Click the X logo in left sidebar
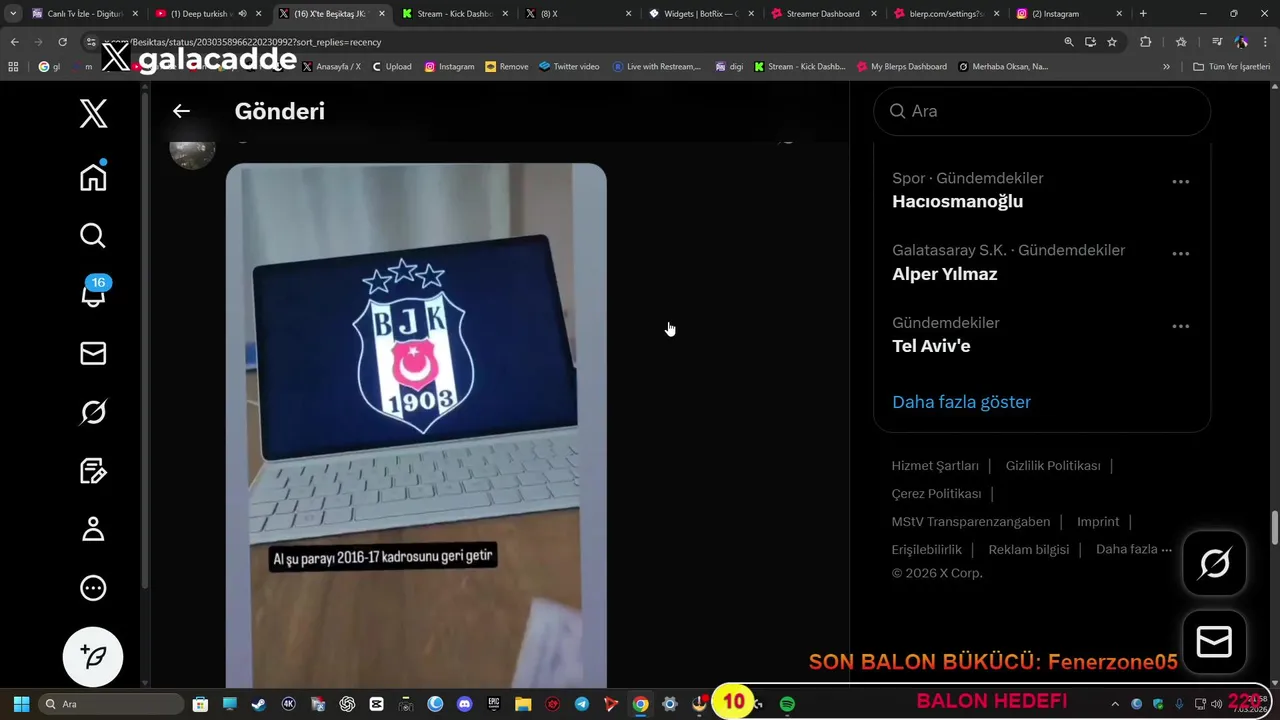Image resolution: width=1280 pixels, height=720 pixels. coord(93,114)
